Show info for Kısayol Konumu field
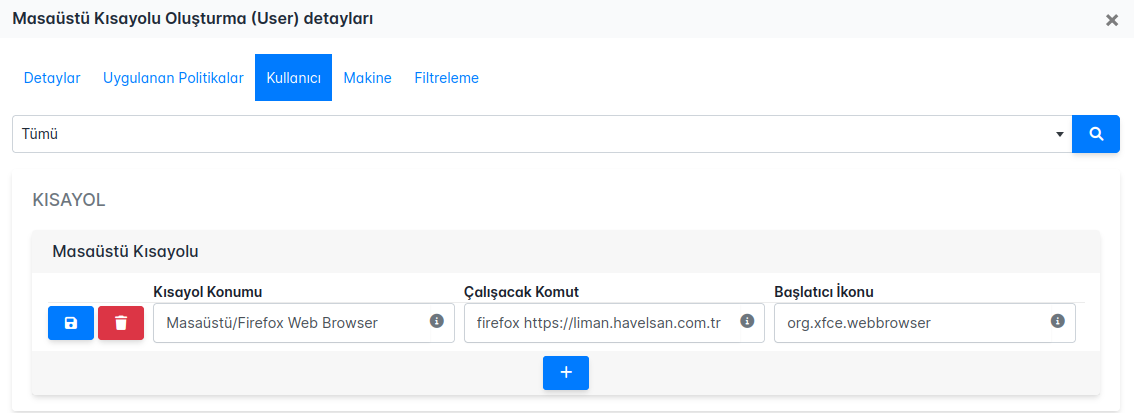Screen dimensions: 1134x413 click(437, 321)
